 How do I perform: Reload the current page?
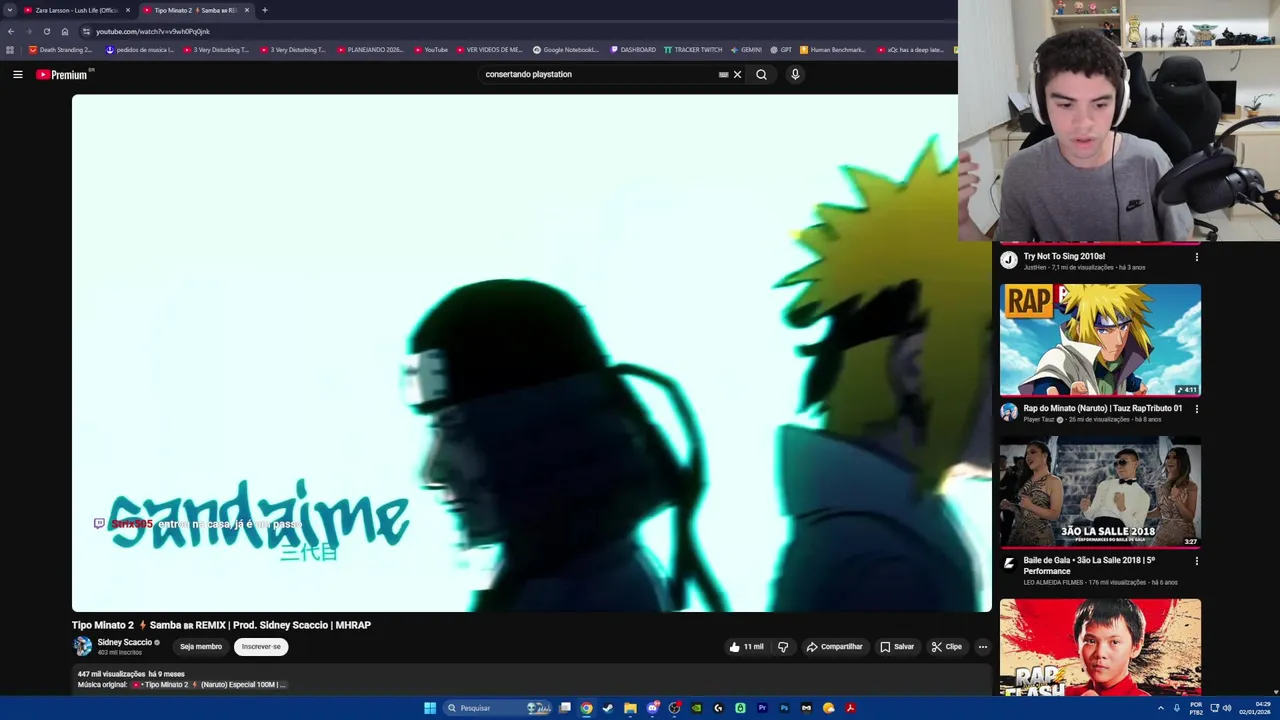point(46,31)
